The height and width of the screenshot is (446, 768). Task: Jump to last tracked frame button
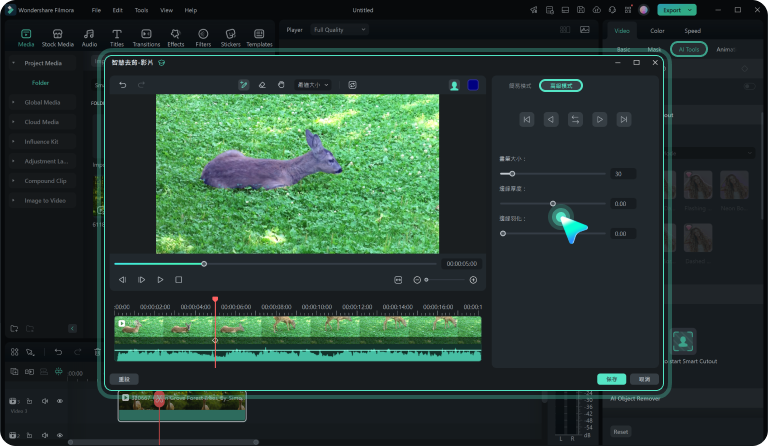pyautogui.click(x=624, y=119)
